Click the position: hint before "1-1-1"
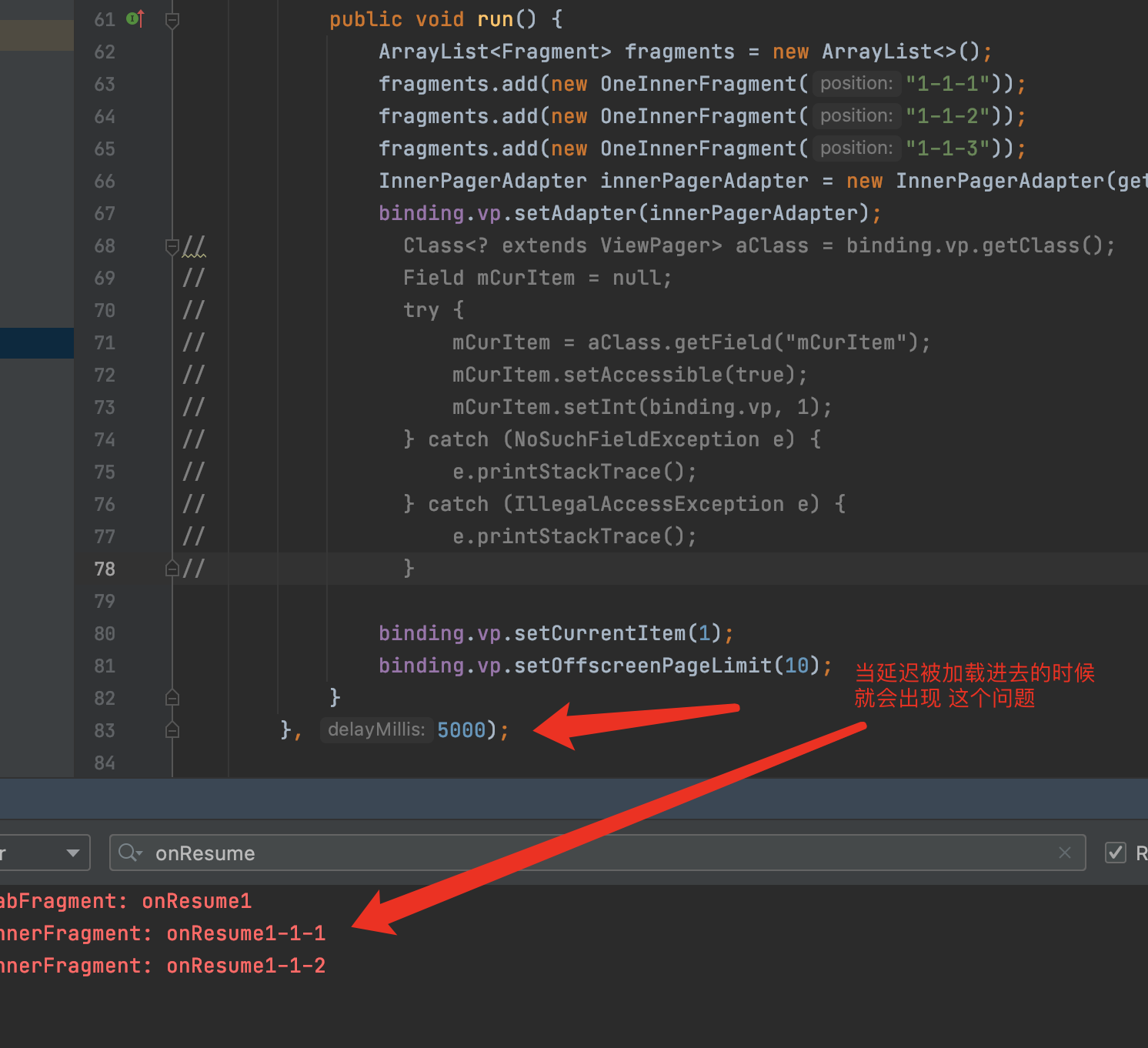The height and width of the screenshot is (1048, 1148). [856, 83]
